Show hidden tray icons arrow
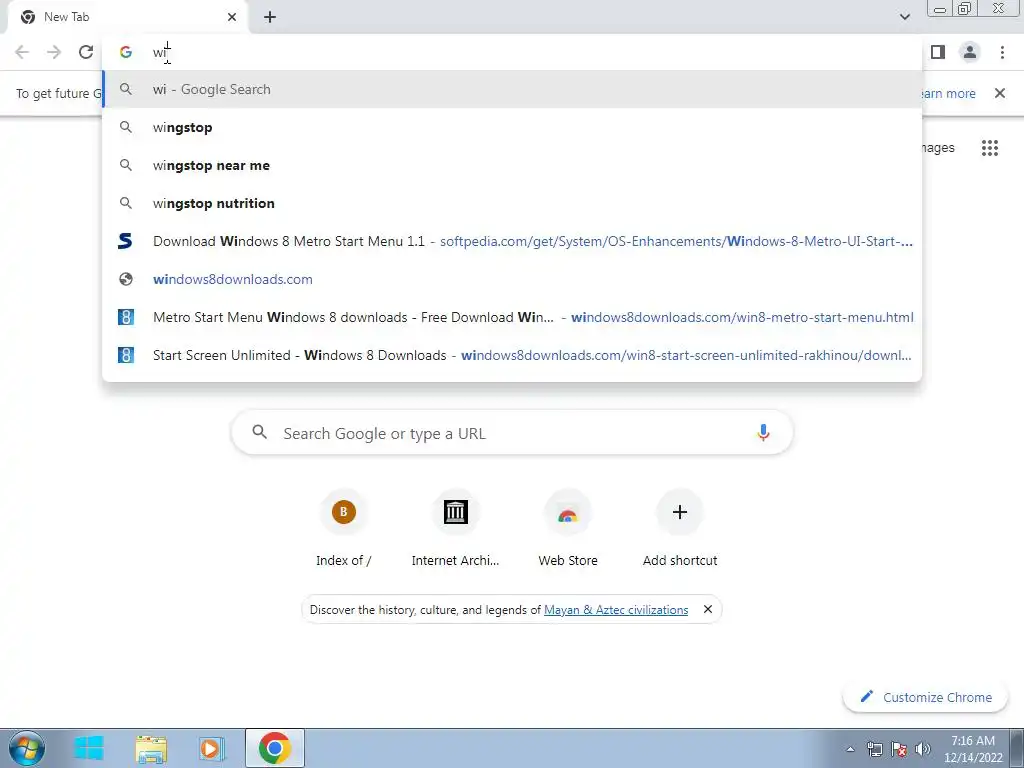Screen dimensions: 1024x768 [850, 749]
